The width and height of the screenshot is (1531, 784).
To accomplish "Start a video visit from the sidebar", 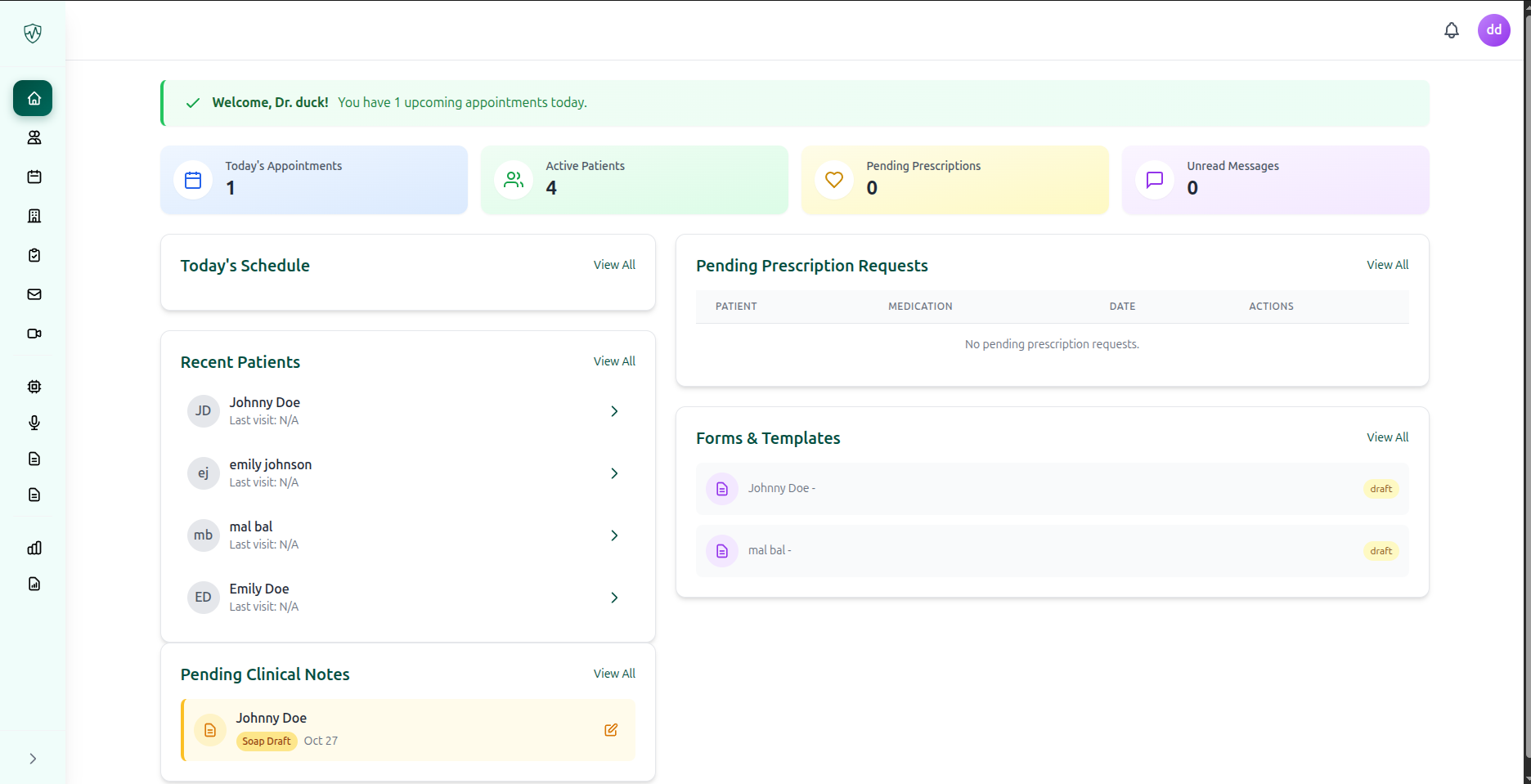I will tap(34, 334).
